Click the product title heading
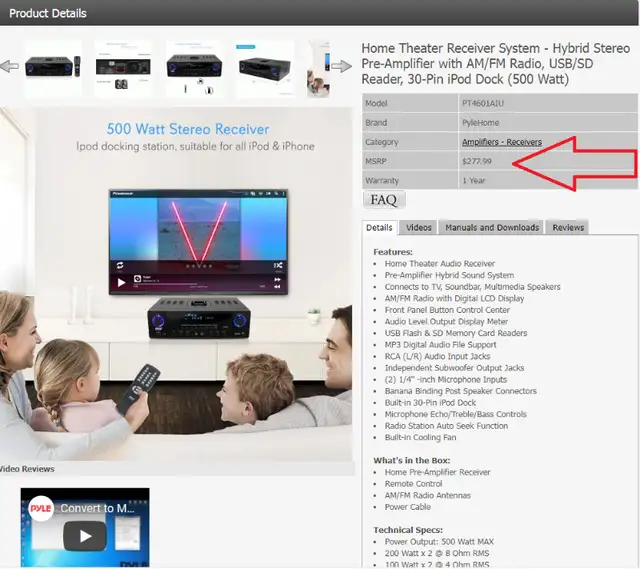Image resolution: width=640 pixels, height=569 pixels. click(x=496, y=64)
